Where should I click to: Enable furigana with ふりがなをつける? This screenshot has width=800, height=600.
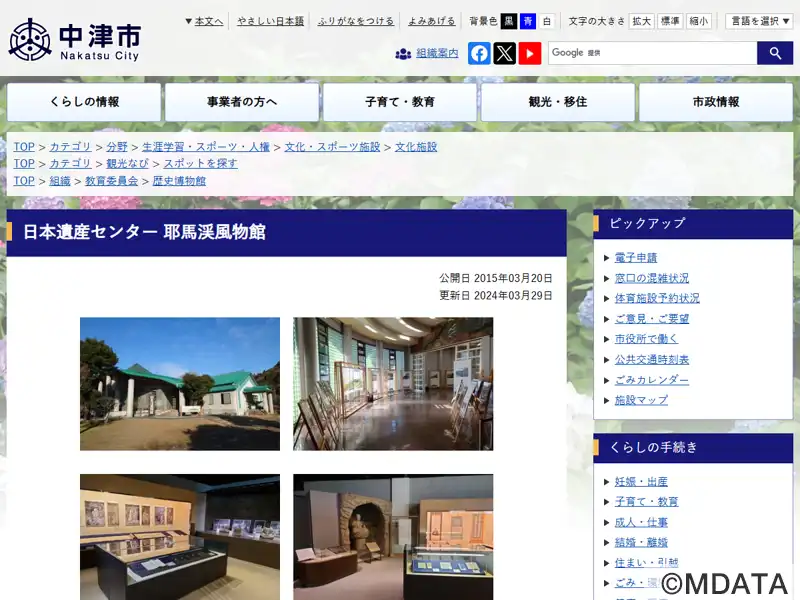click(356, 21)
